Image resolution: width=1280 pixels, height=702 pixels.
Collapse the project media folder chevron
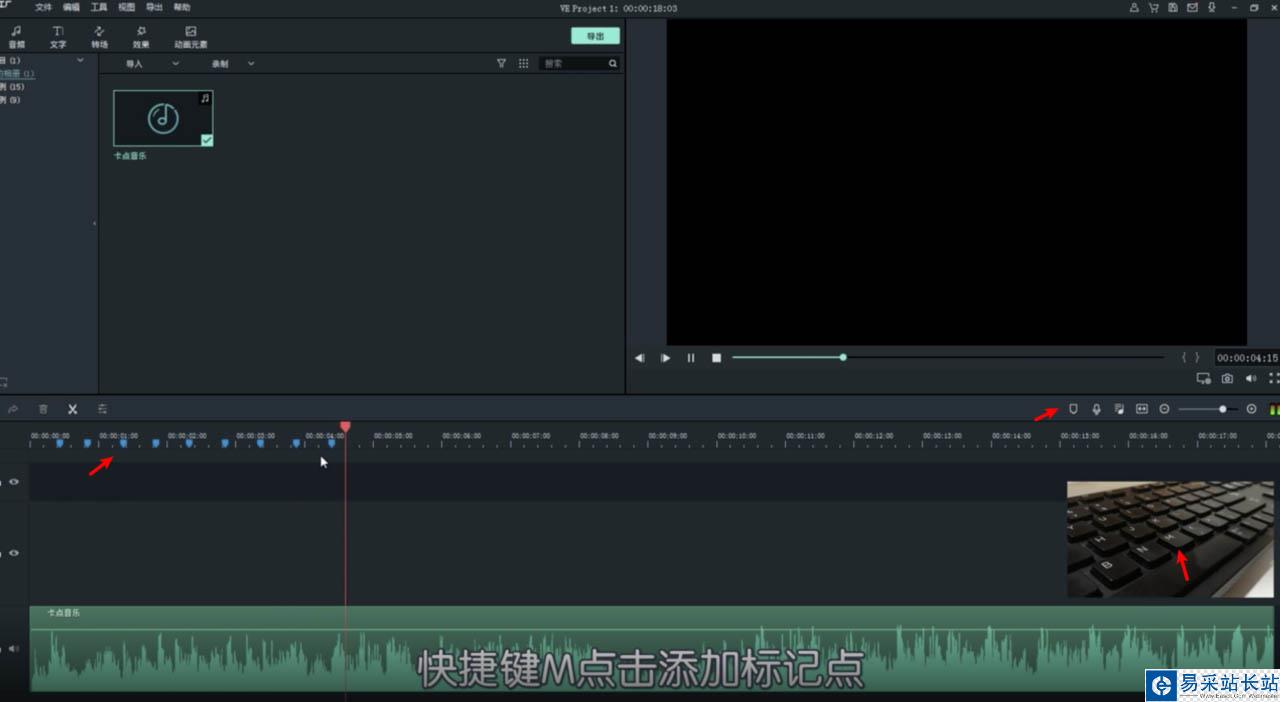(81, 61)
